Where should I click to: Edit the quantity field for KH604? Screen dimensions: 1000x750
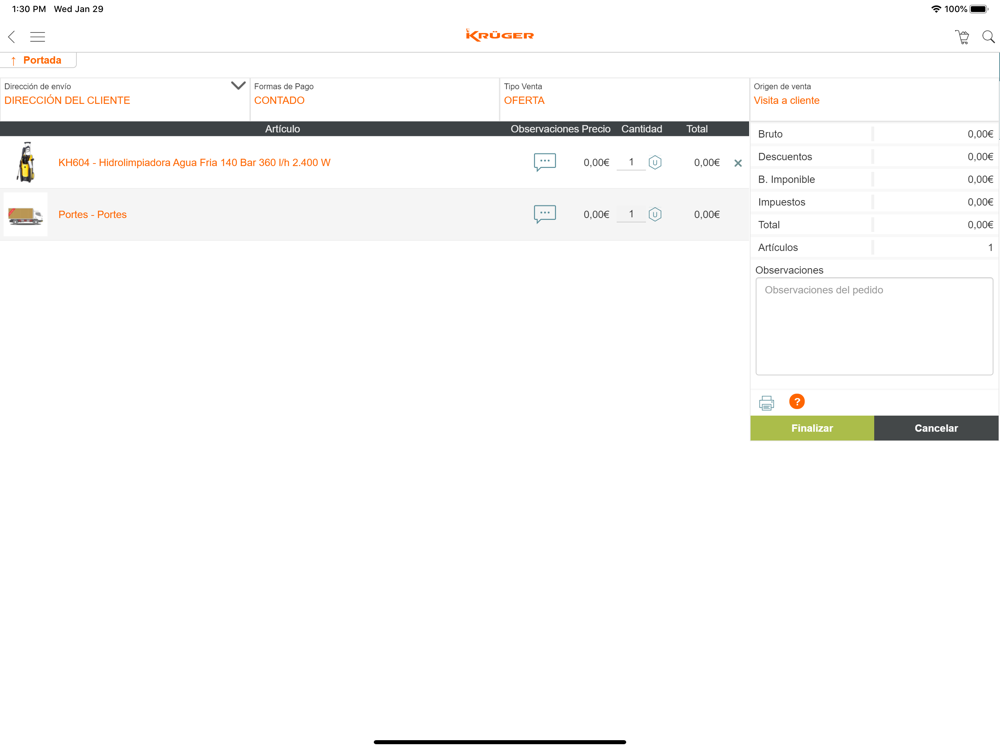pyautogui.click(x=631, y=163)
